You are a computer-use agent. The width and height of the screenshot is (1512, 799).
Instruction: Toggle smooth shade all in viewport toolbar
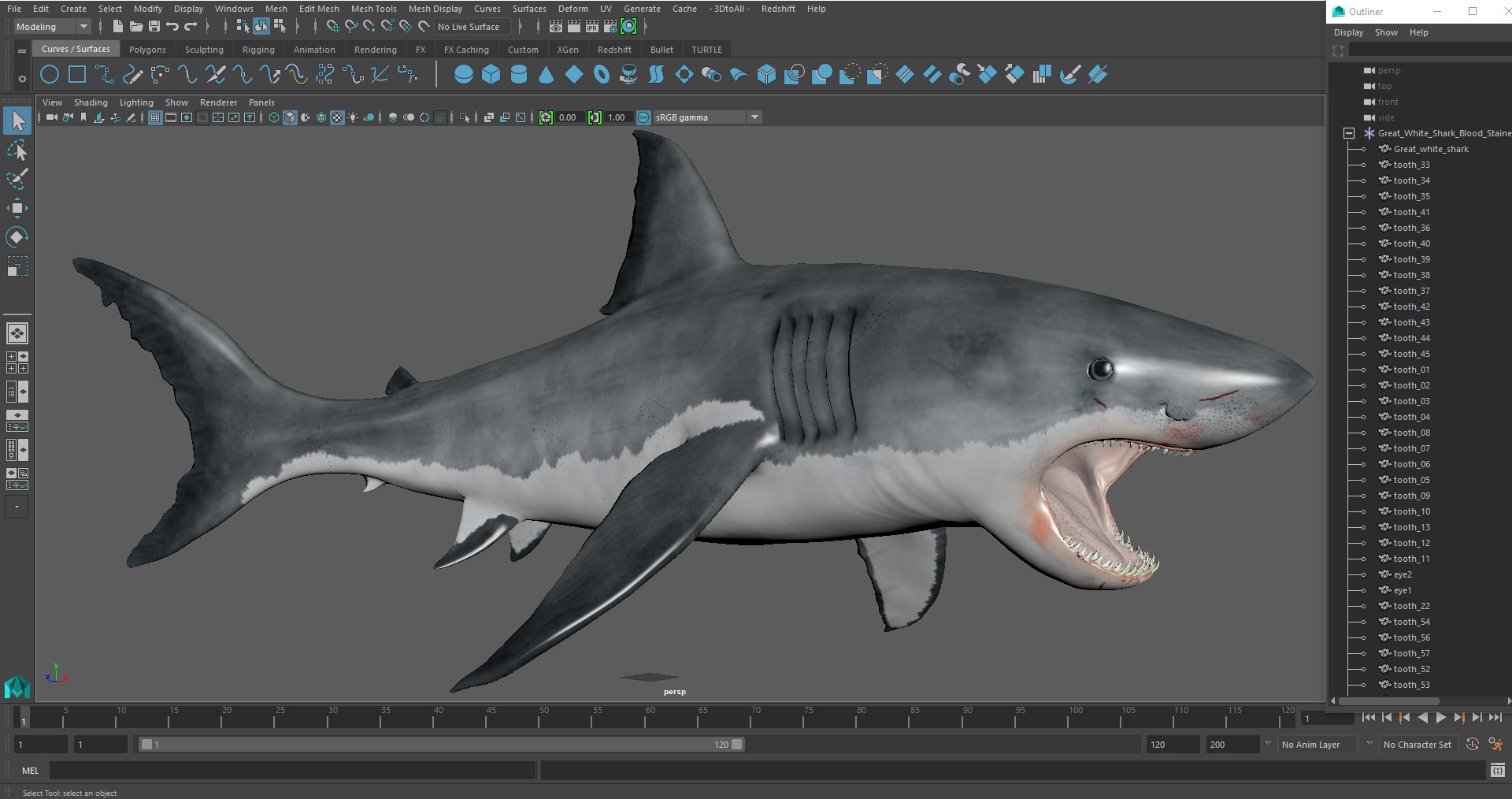pyautogui.click(x=290, y=117)
